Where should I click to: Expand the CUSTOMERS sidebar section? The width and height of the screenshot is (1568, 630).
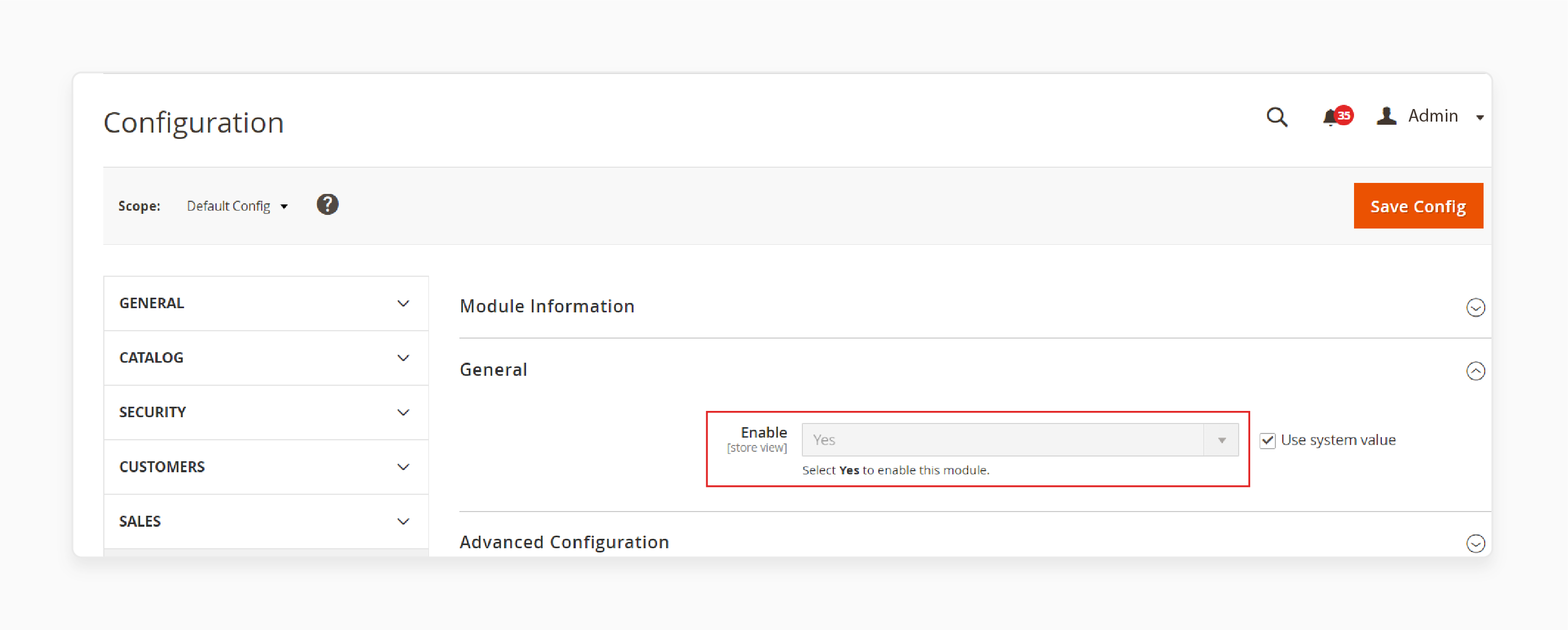point(266,467)
